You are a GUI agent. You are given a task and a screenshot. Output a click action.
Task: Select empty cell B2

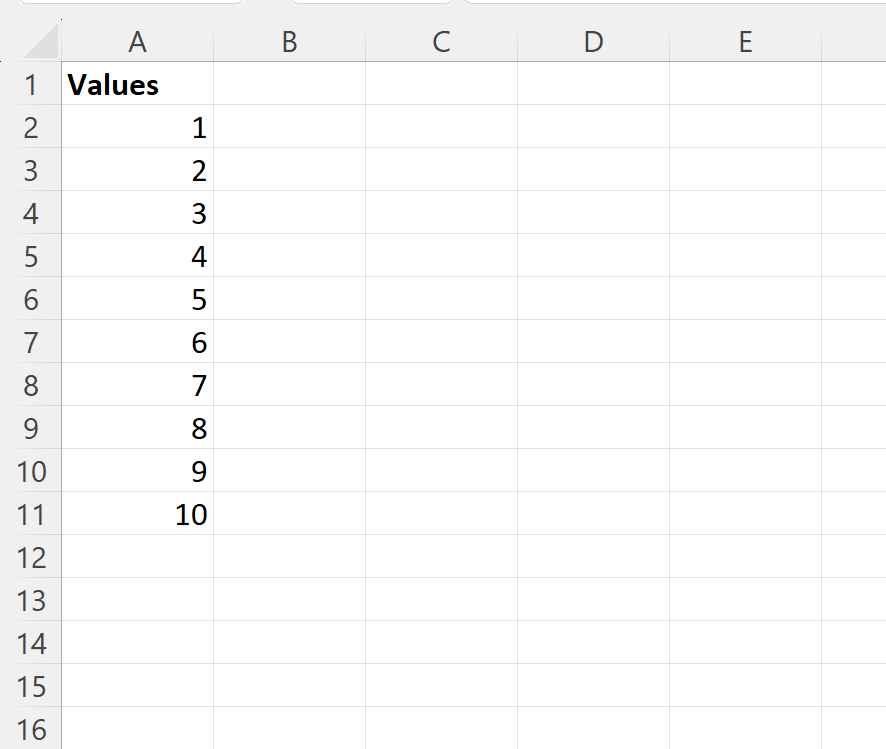click(x=289, y=127)
